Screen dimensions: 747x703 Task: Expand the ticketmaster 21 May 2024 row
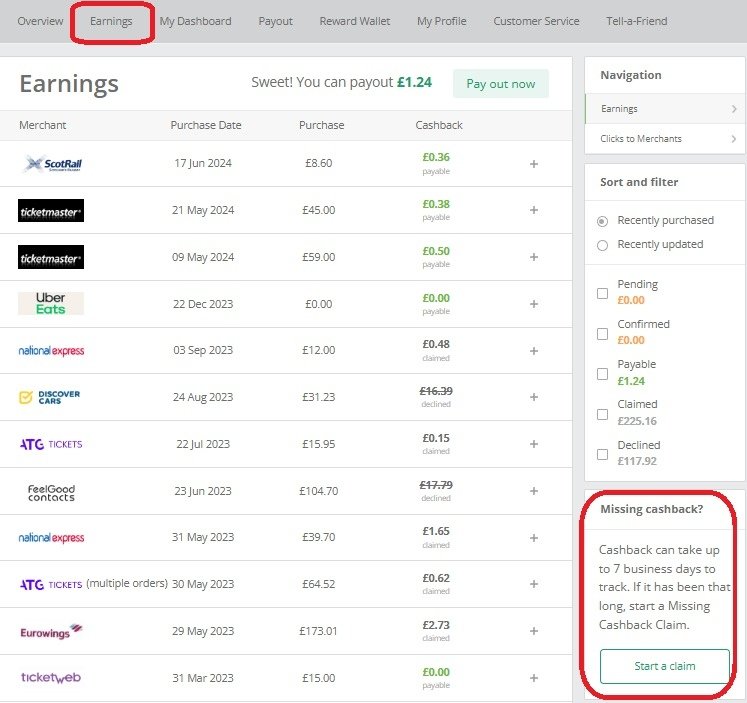pyautogui.click(x=534, y=210)
